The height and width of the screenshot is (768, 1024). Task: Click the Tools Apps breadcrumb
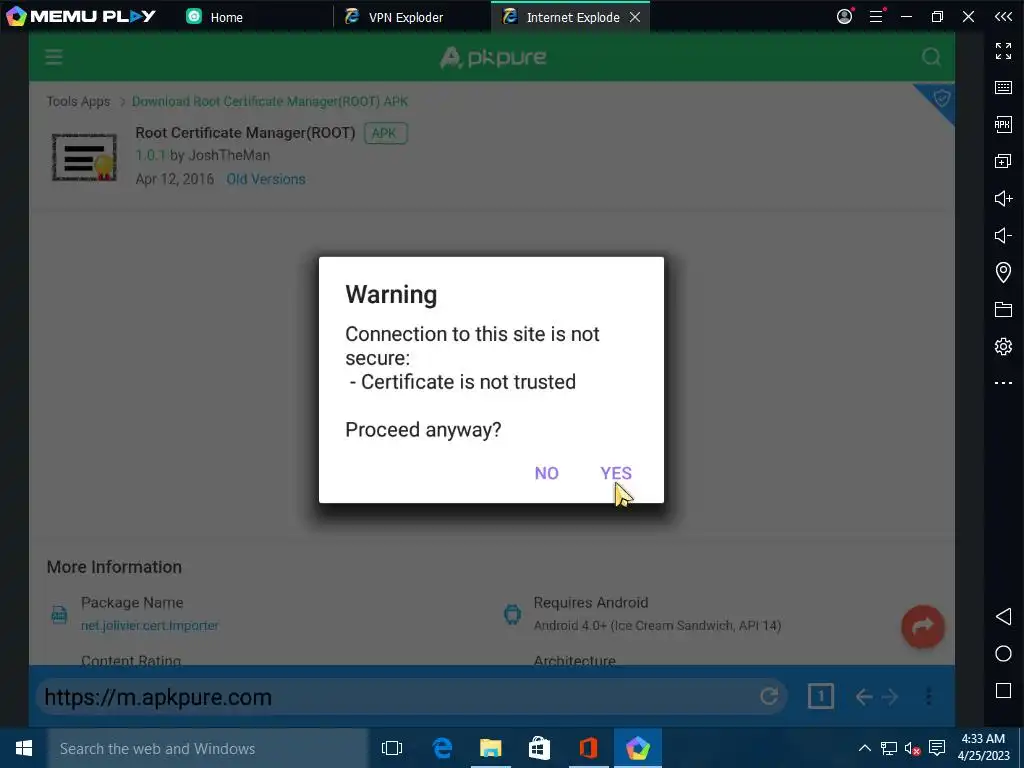[x=78, y=101]
